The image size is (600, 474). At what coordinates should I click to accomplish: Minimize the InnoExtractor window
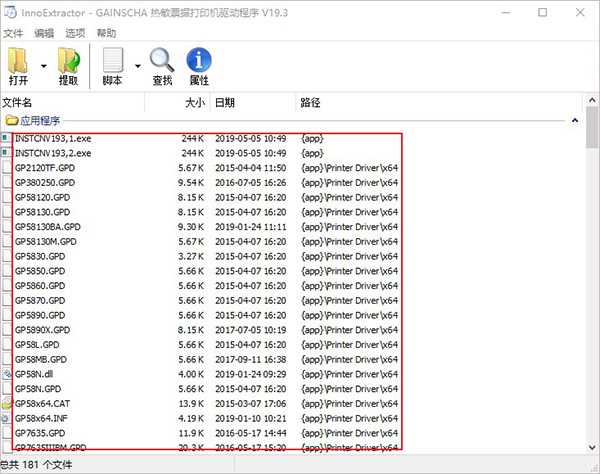coord(506,12)
